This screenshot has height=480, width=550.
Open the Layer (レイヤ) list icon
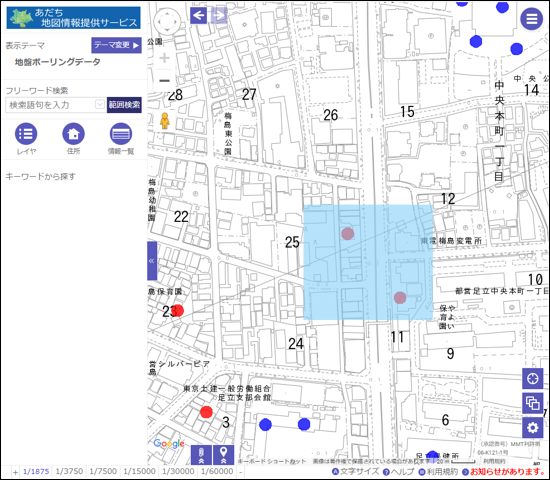(x=26, y=134)
